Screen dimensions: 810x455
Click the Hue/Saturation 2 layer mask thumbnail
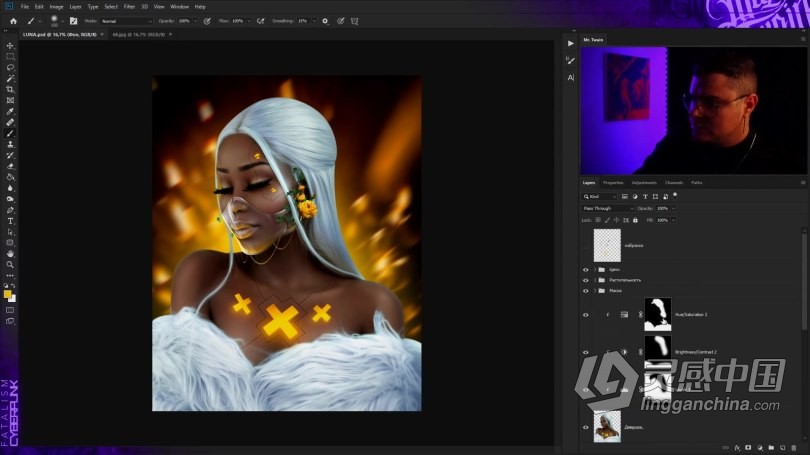658,314
